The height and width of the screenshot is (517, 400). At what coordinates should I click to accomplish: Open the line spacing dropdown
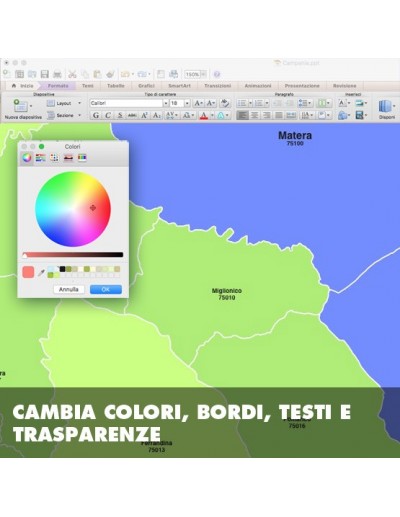(305, 103)
